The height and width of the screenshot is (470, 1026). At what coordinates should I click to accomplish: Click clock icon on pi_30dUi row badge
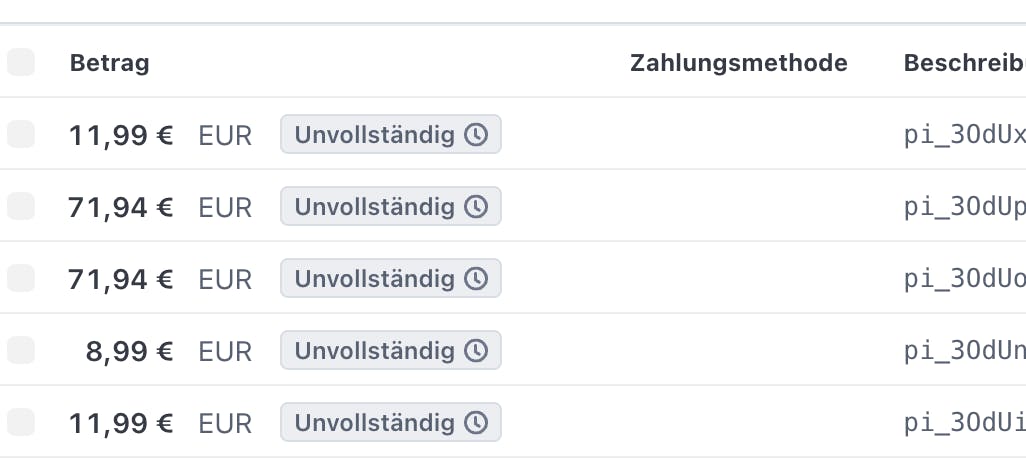pos(477,423)
